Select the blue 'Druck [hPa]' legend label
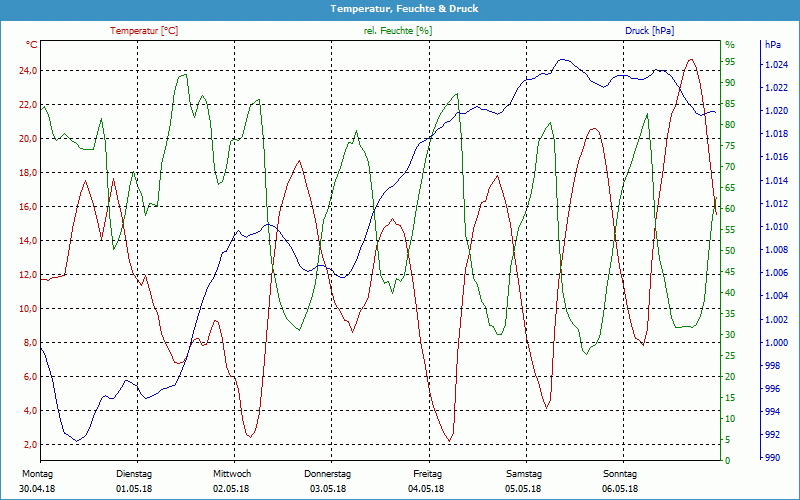Screen dimensions: 800x500 click(649, 31)
